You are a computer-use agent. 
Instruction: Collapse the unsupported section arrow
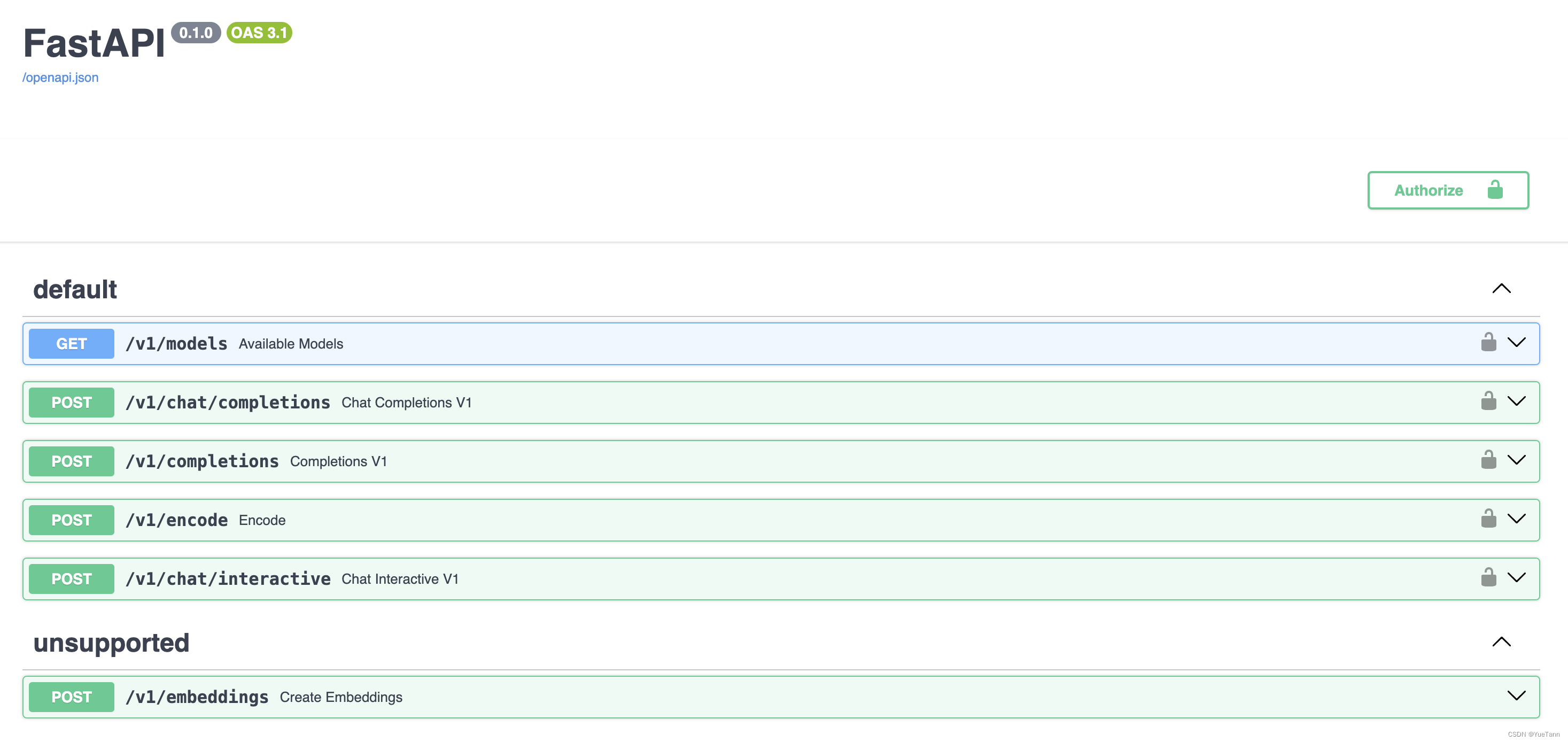[1501, 642]
